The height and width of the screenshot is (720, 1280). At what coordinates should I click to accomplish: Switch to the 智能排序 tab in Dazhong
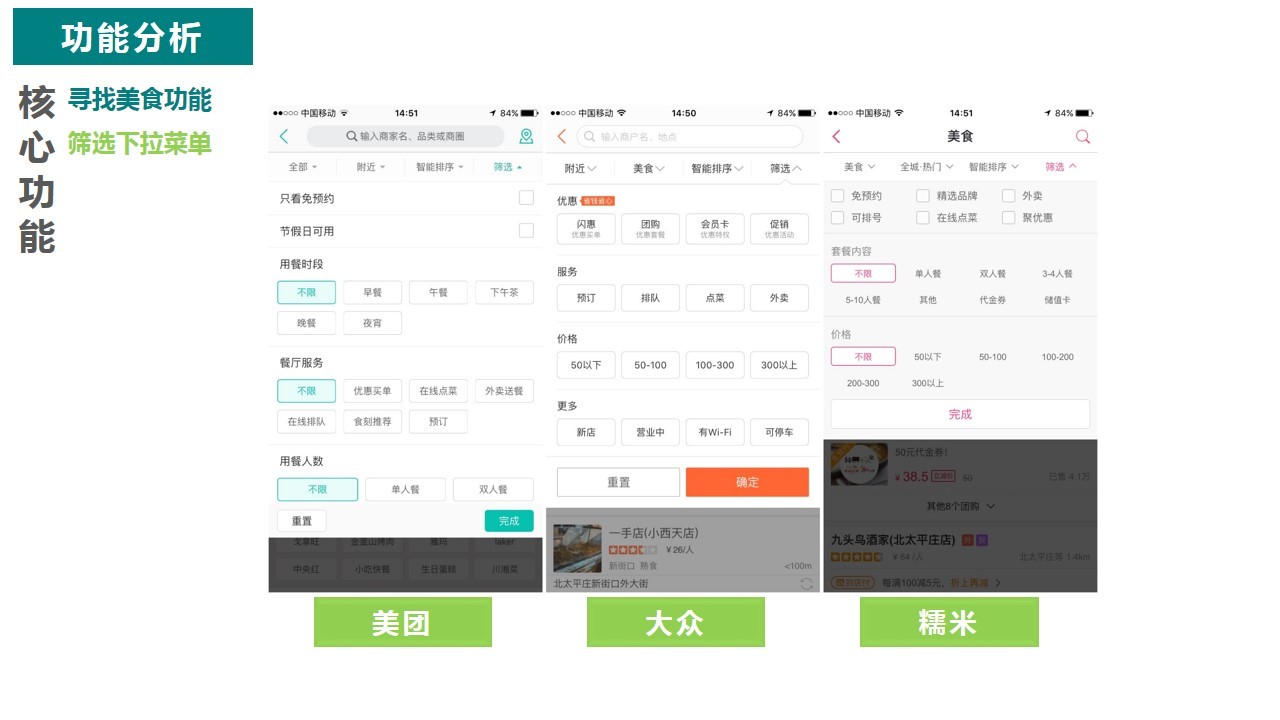(713, 167)
